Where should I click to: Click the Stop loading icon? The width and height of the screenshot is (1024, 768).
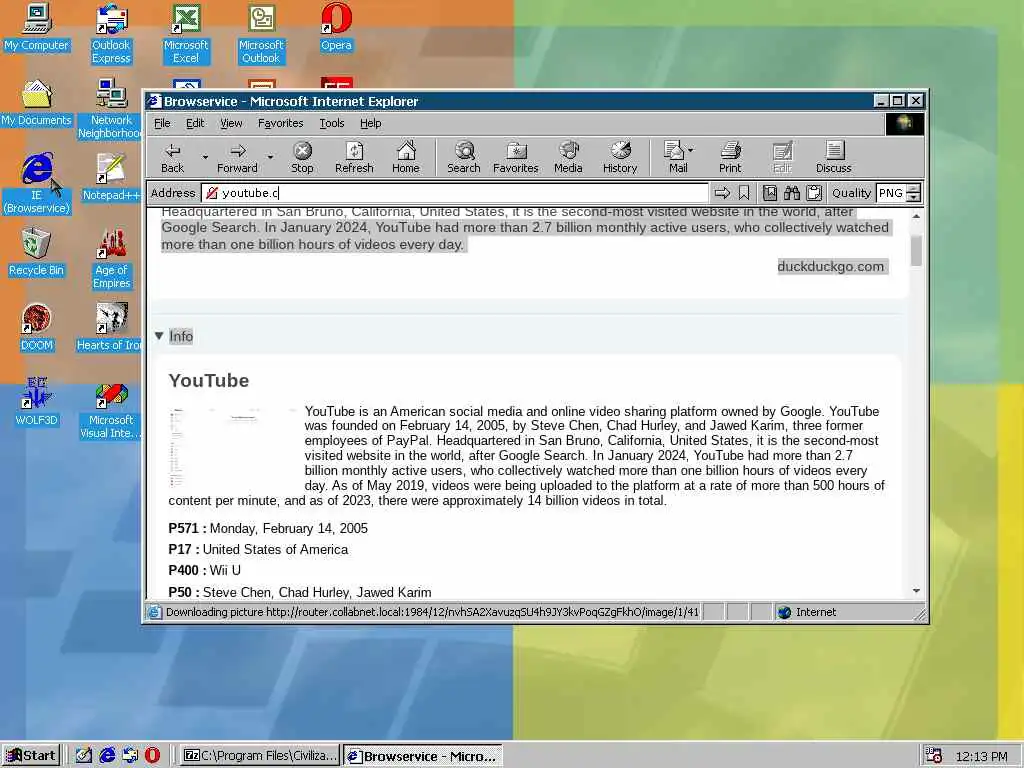(x=302, y=157)
